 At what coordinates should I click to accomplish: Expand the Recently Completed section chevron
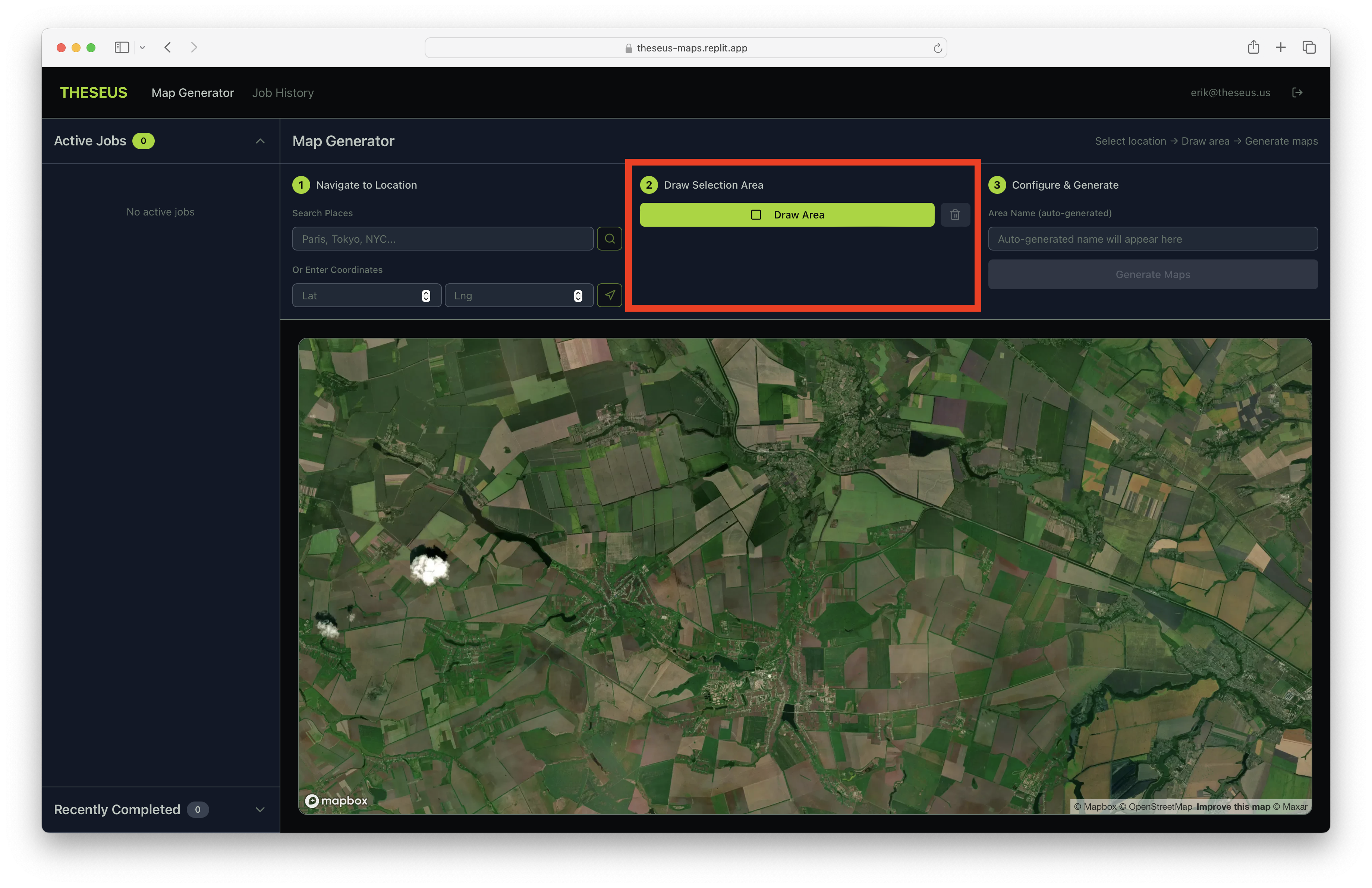(x=260, y=810)
